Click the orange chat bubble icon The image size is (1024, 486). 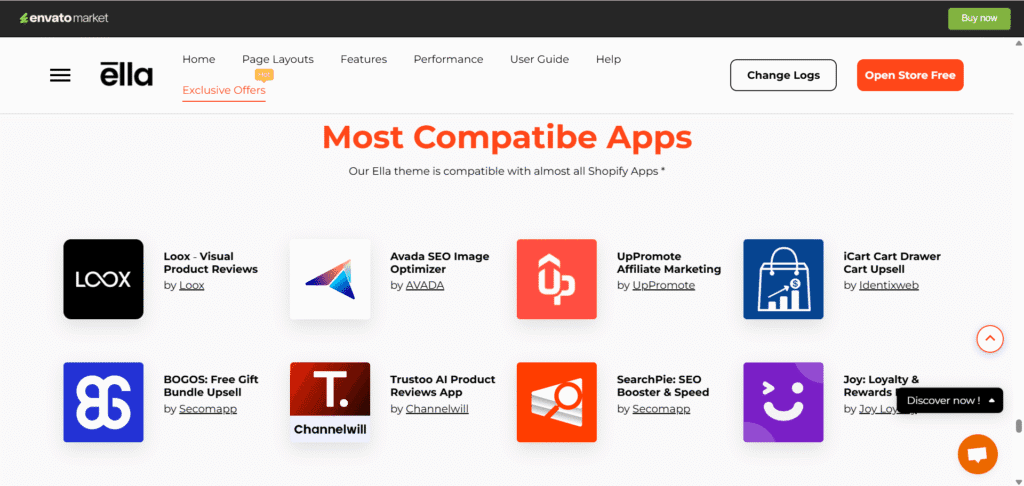coord(978,454)
